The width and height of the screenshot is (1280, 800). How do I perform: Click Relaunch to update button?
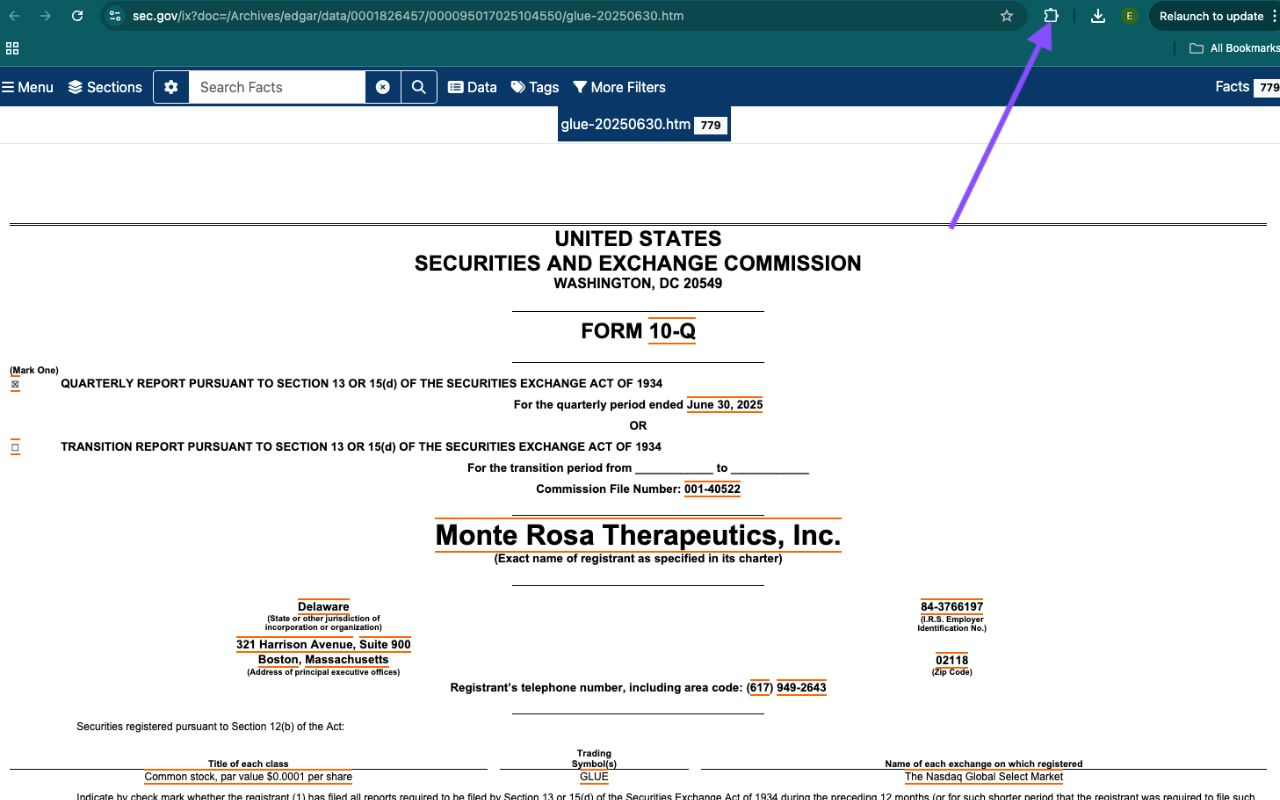point(1210,16)
